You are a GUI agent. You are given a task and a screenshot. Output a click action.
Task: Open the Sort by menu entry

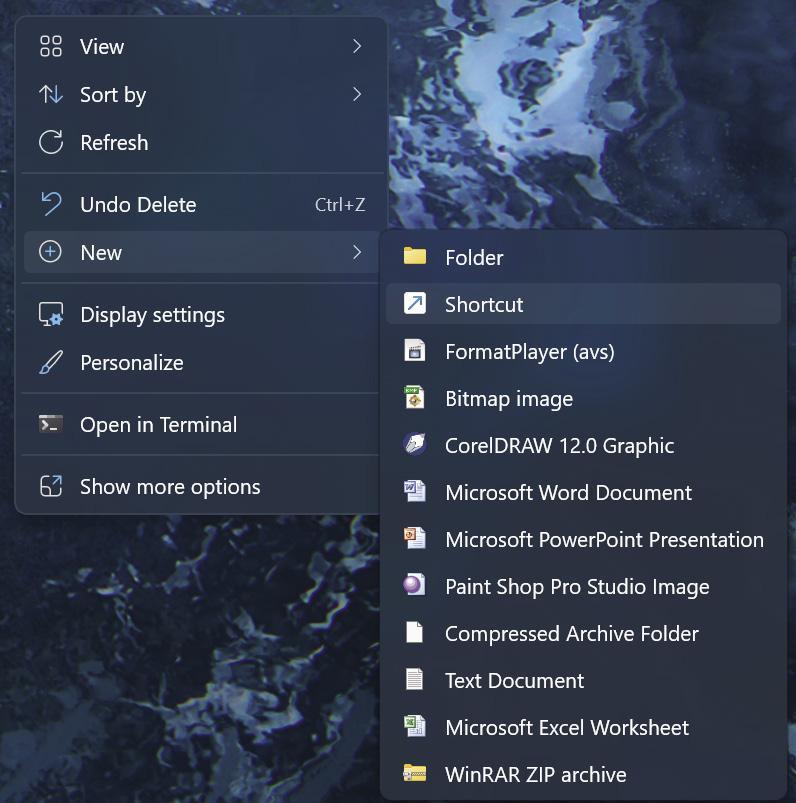coord(201,95)
